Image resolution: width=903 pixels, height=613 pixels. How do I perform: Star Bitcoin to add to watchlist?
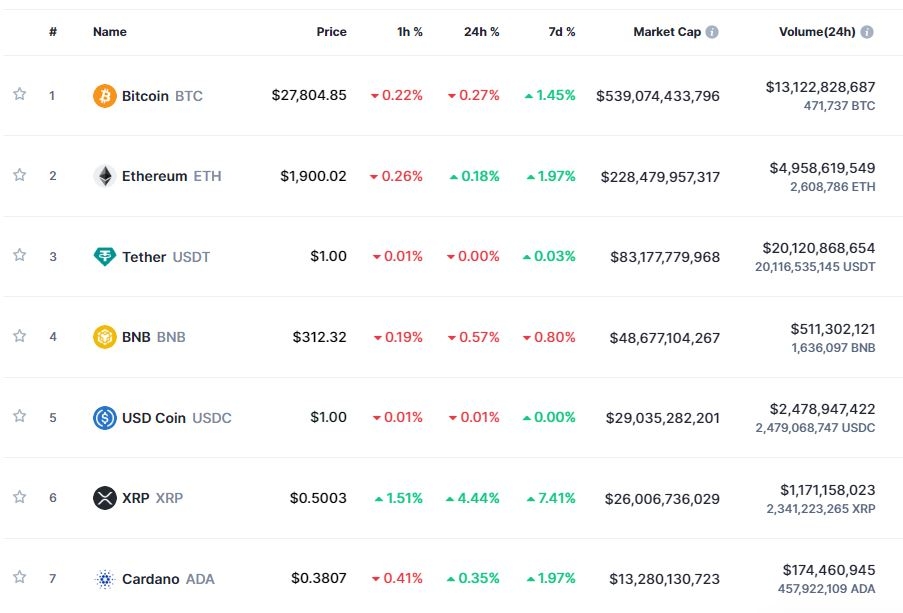[x=19, y=94]
